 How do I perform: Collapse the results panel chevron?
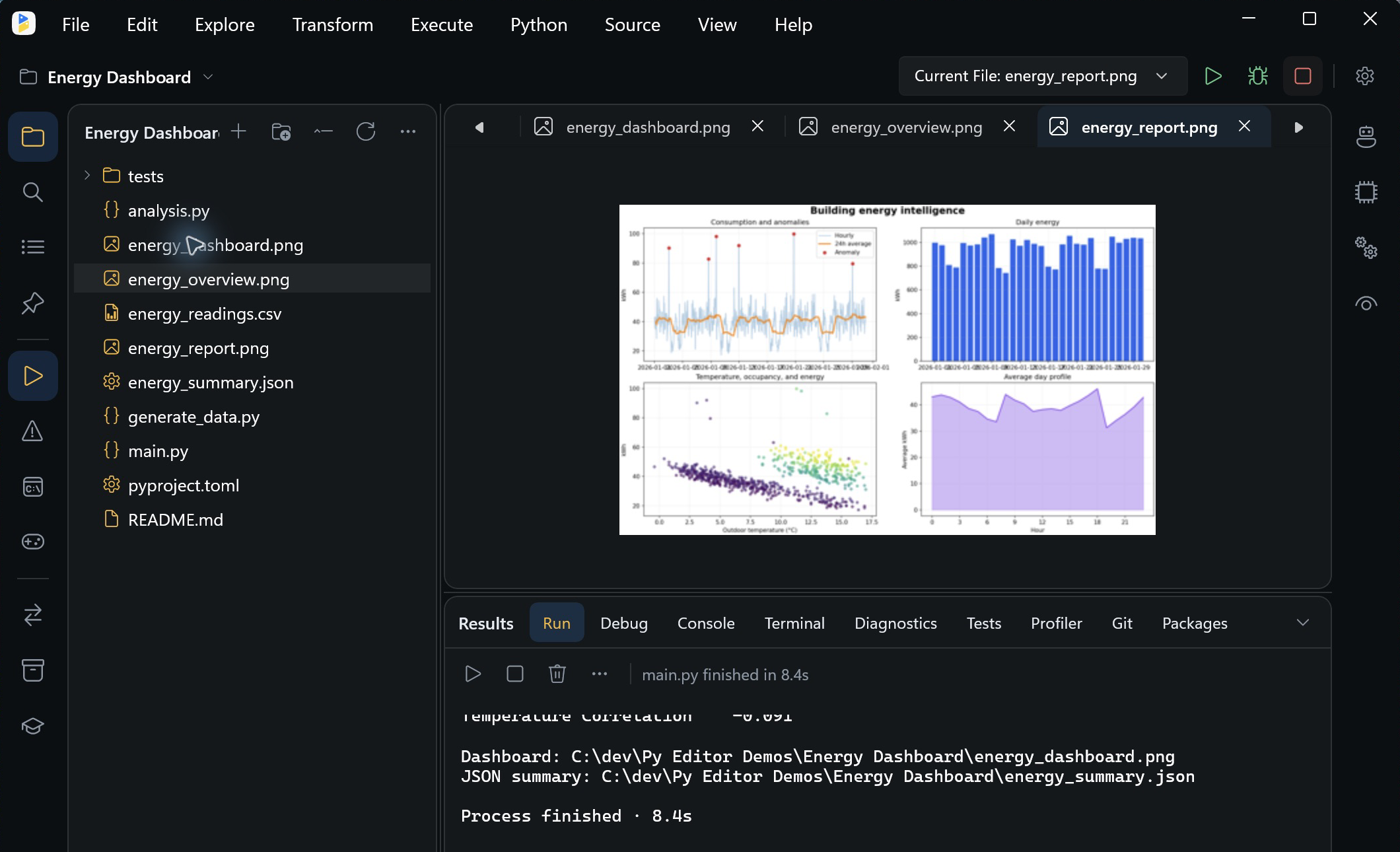(1303, 623)
